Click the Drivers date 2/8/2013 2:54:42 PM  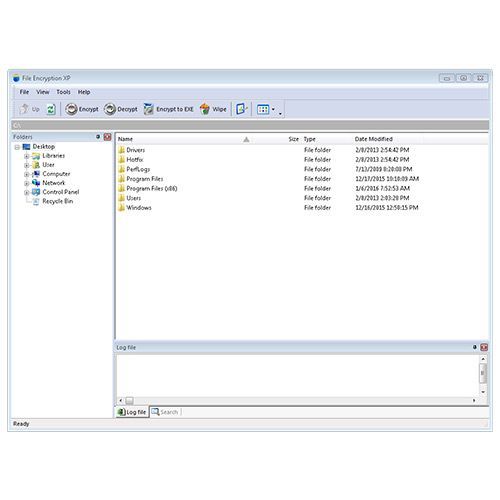click(382, 150)
